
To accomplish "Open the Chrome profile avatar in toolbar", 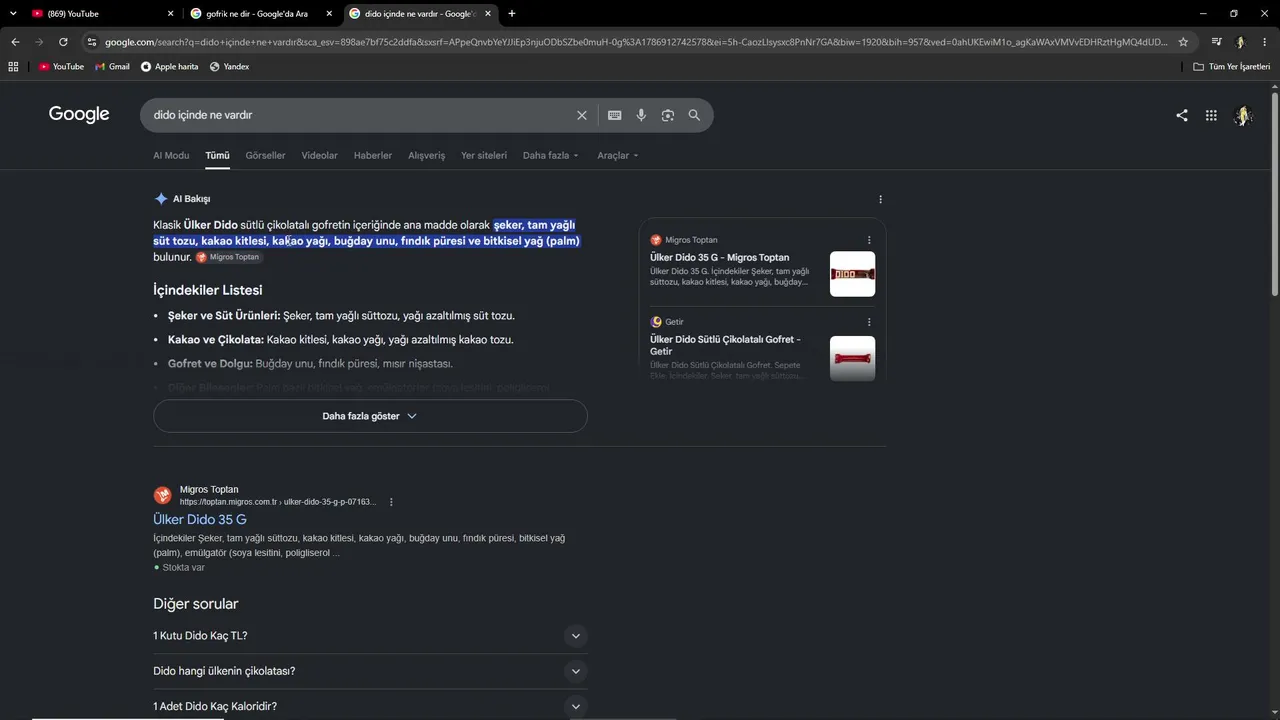I will [1240, 42].
